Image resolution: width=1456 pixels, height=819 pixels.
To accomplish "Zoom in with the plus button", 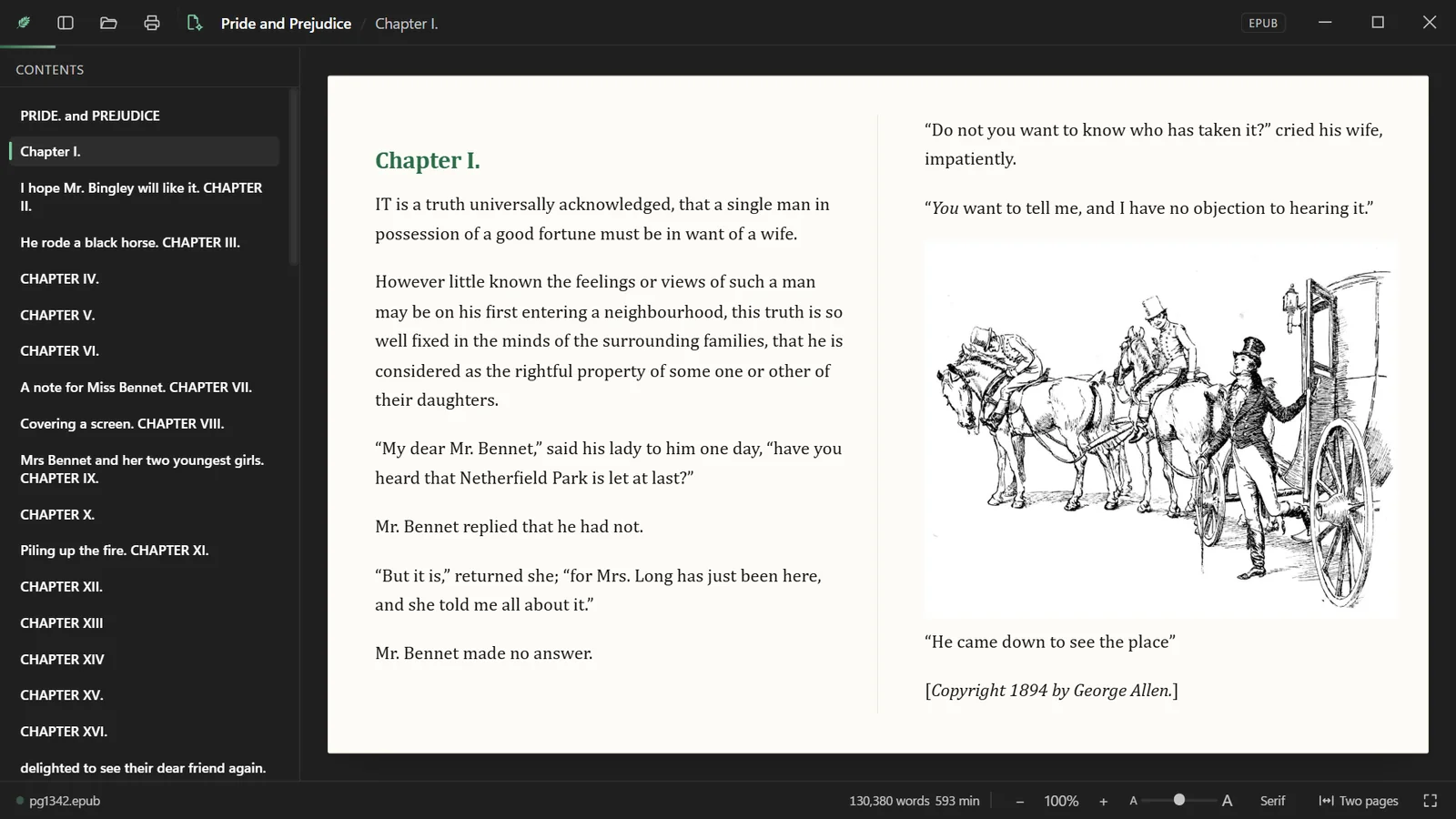I will pos(1103,801).
